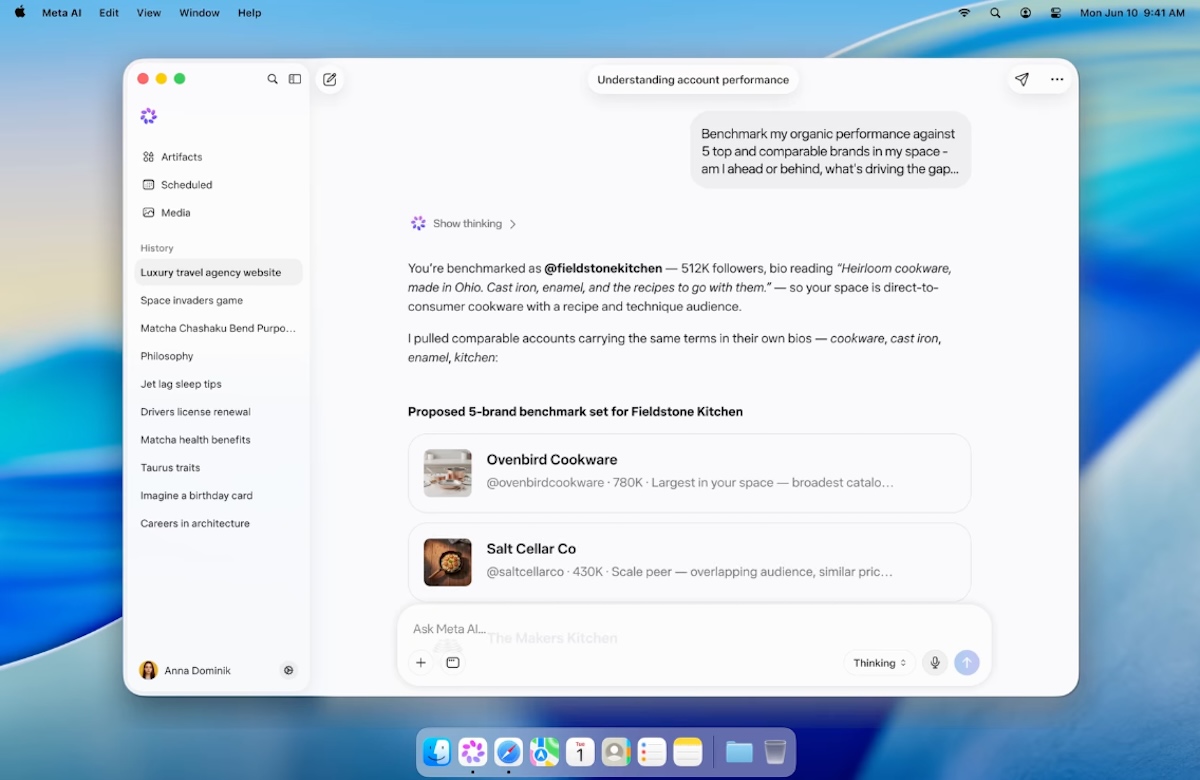
Task: Open the Apple menu
Action: point(20,13)
